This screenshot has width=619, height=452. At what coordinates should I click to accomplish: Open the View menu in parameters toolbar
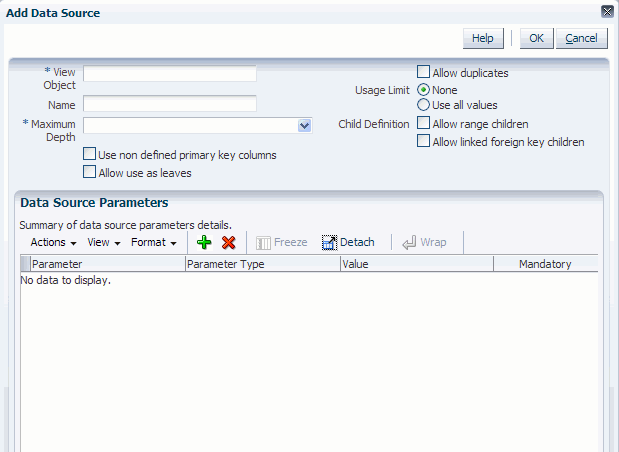tap(103, 242)
